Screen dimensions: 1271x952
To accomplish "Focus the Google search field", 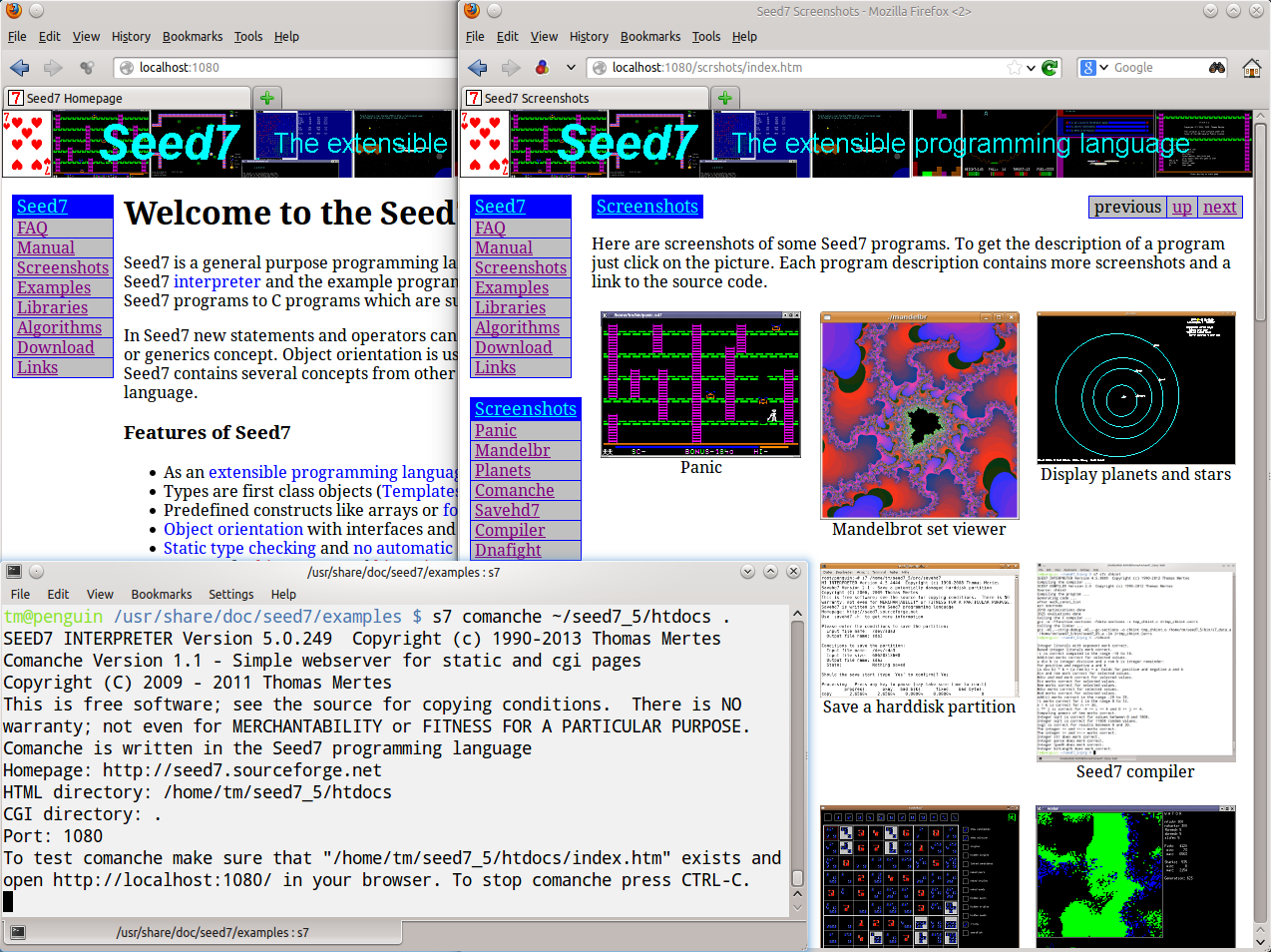I will click(1157, 68).
